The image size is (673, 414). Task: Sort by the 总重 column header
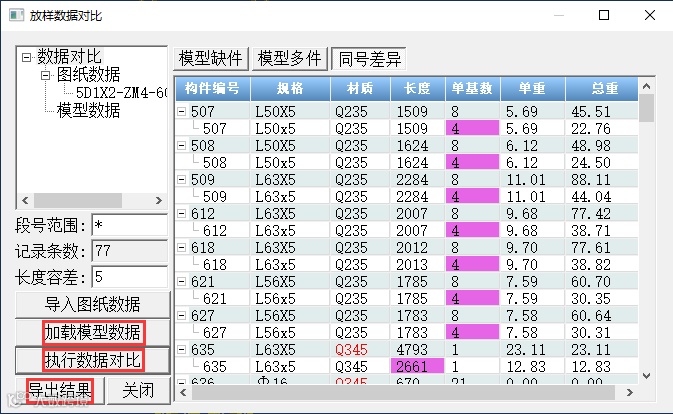pyautogui.click(x=602, y=88)
